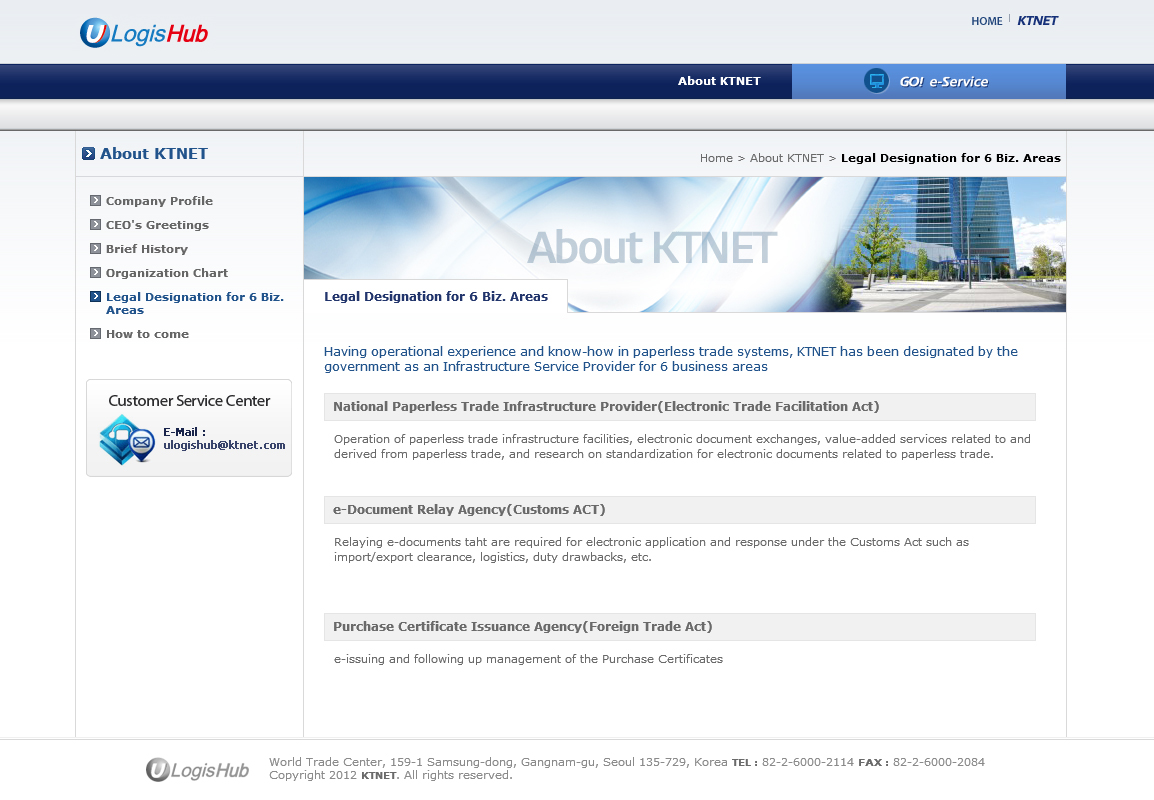
Task: Click the footer LogisHub logo
Action: 197,769
